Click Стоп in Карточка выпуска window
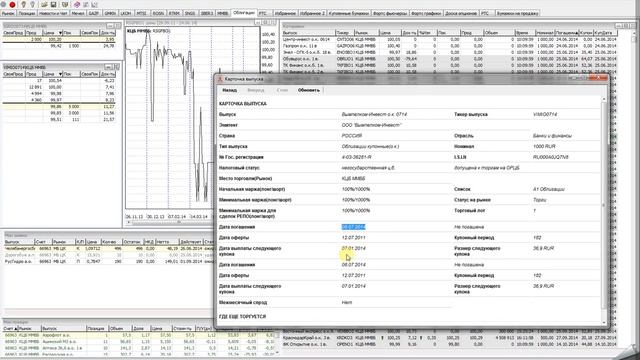 coord(282,90)
